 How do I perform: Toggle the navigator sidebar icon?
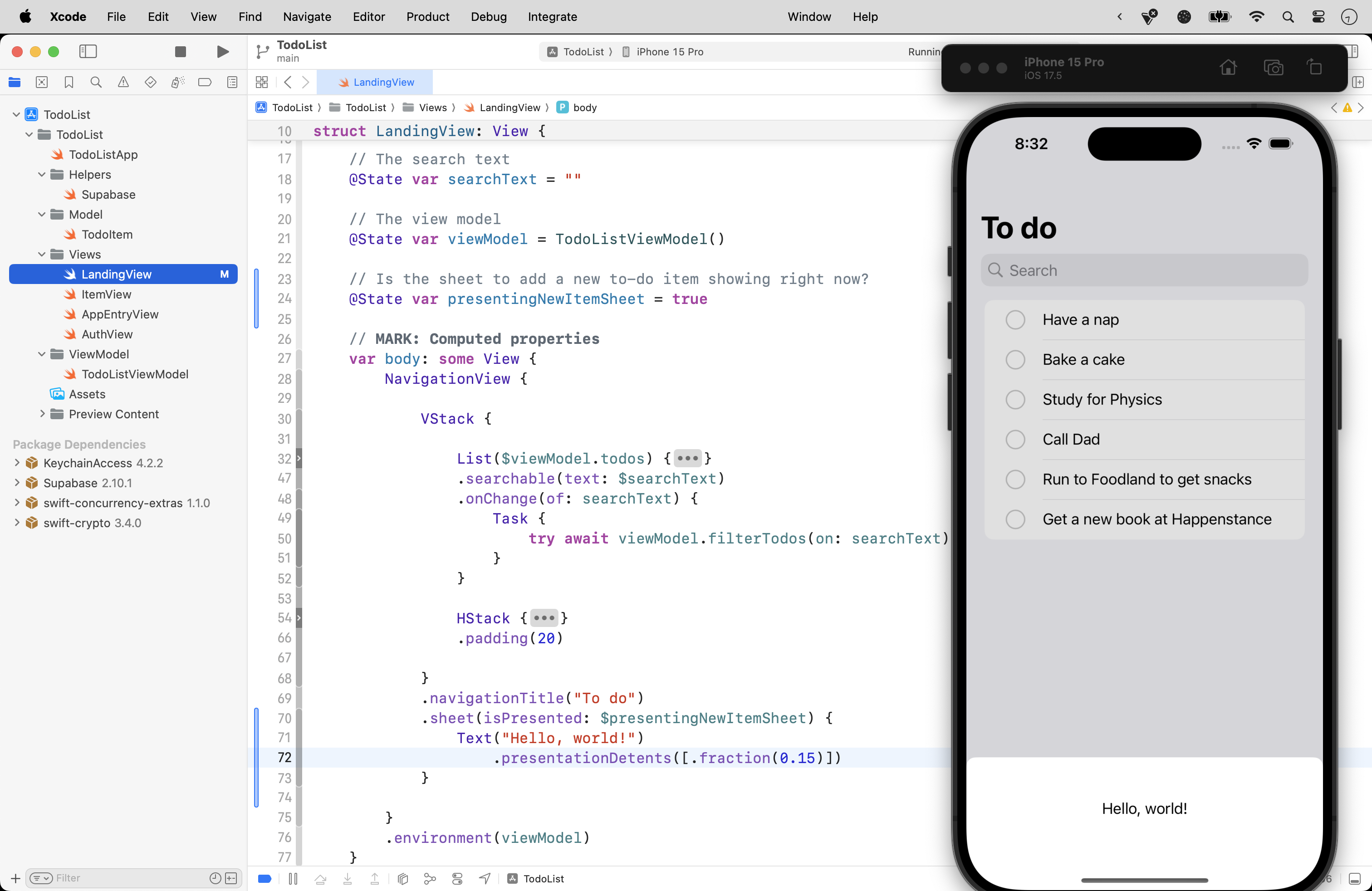pyautogui.click(x=88, y=52)
